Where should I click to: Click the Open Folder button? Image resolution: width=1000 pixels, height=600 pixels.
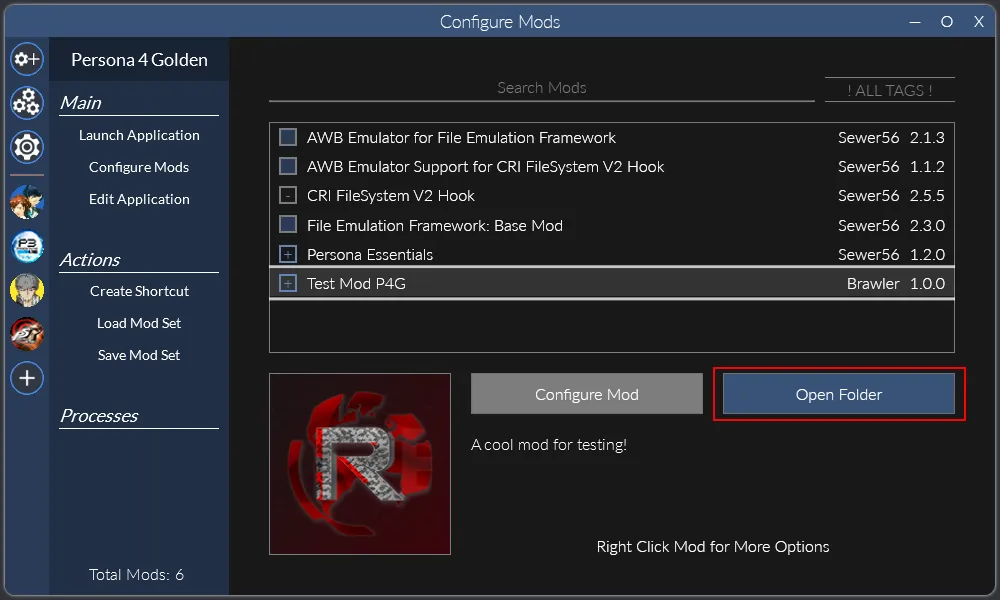point(839,394)
